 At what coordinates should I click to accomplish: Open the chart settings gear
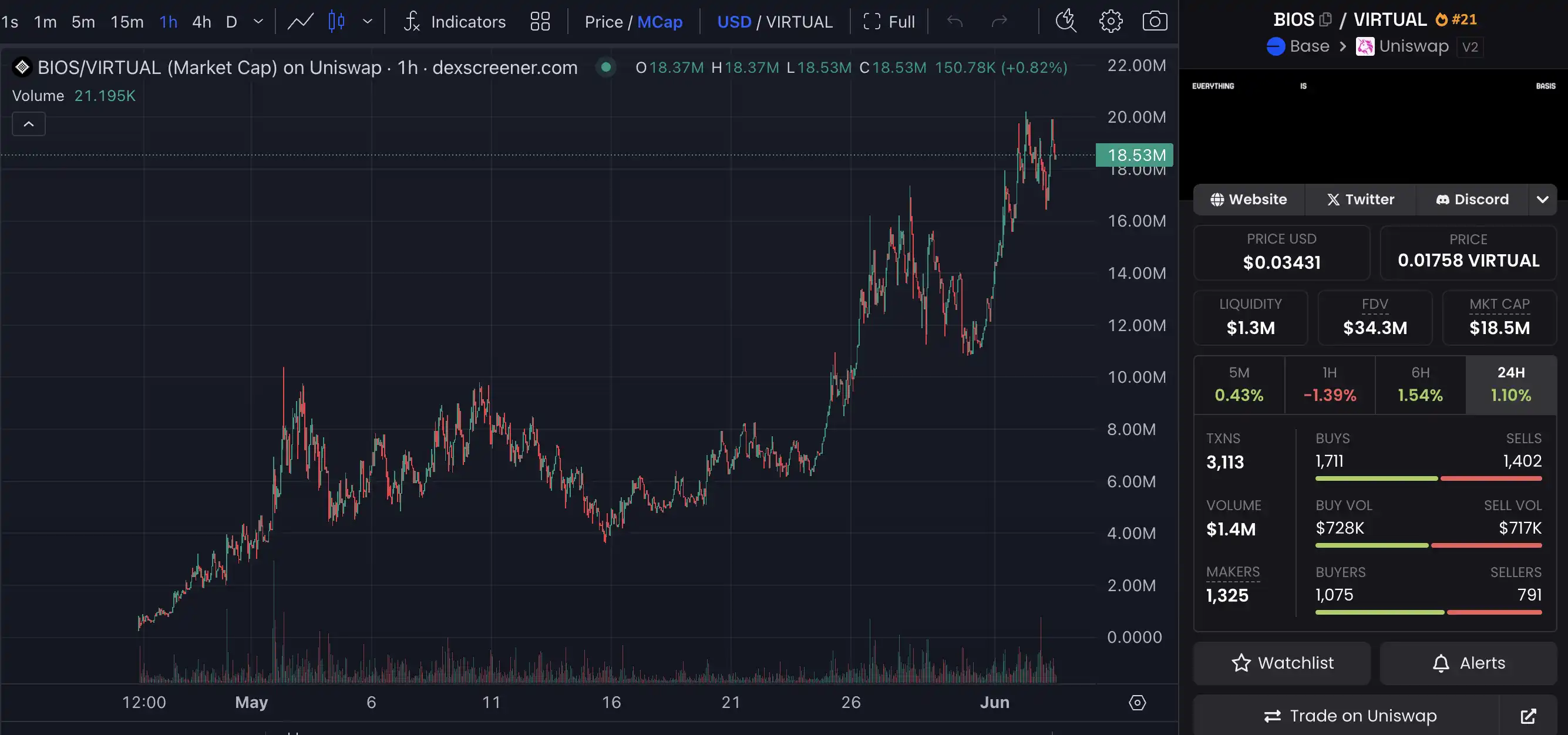click(x=1111, y=21)
